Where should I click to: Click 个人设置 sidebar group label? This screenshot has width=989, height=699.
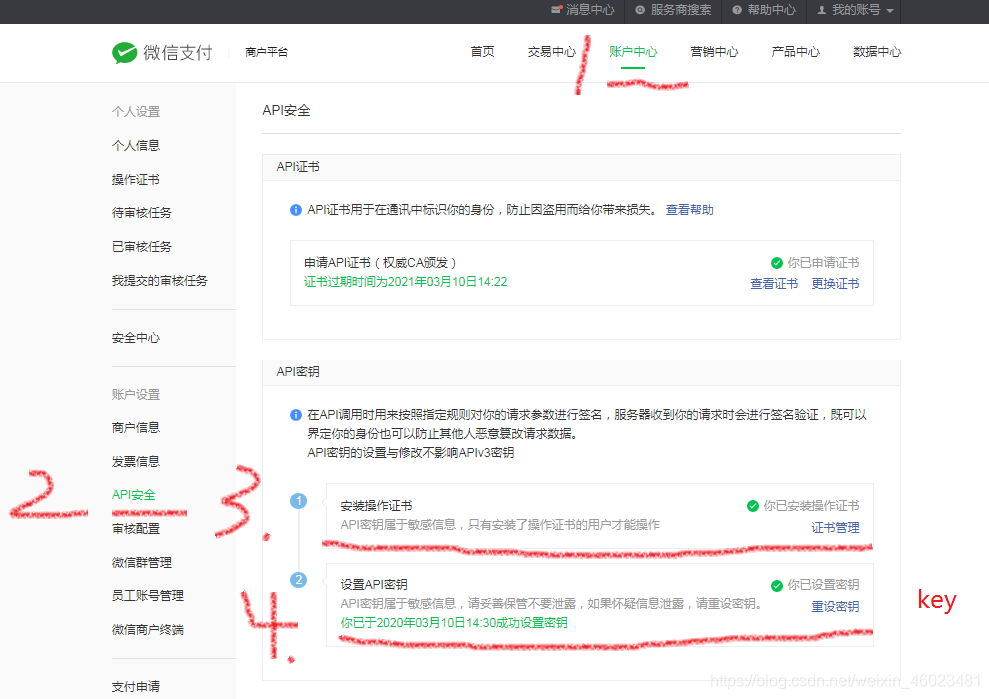[136, 112]
